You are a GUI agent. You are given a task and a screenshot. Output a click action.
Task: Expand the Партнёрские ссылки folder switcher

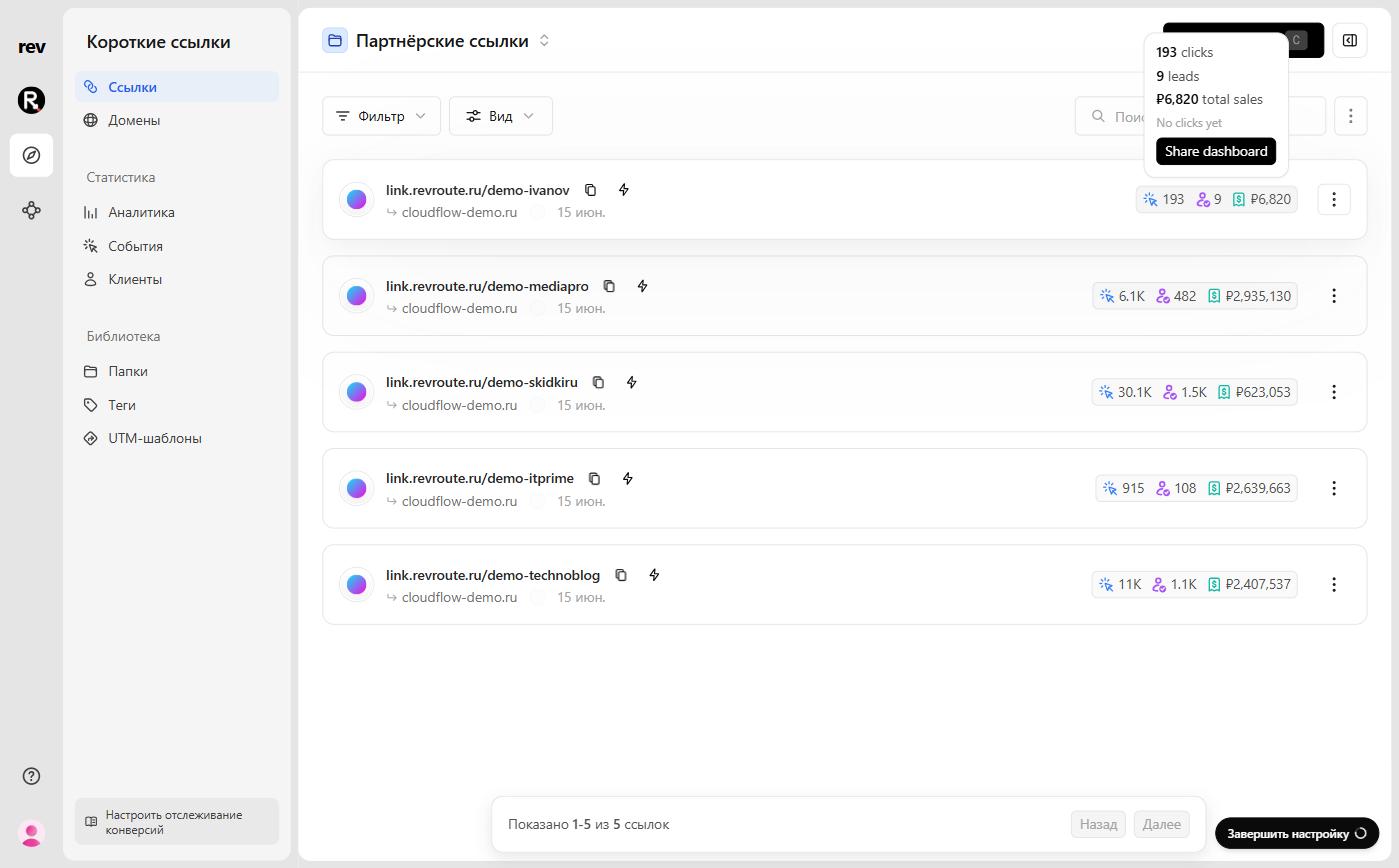(x=544, y=41)
